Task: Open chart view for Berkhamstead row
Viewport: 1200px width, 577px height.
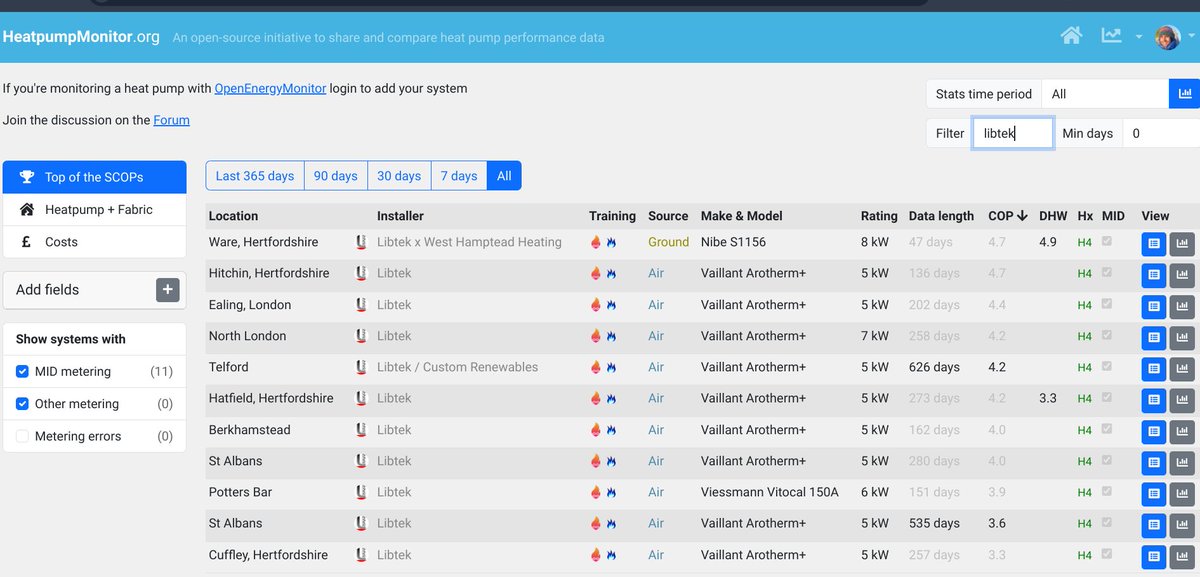Action: point(1182,431)
